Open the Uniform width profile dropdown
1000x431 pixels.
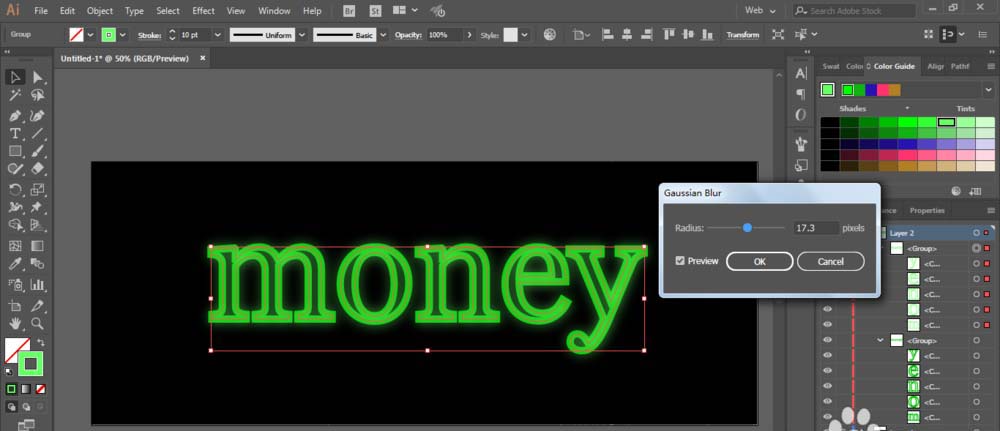(x=302, y=35)
